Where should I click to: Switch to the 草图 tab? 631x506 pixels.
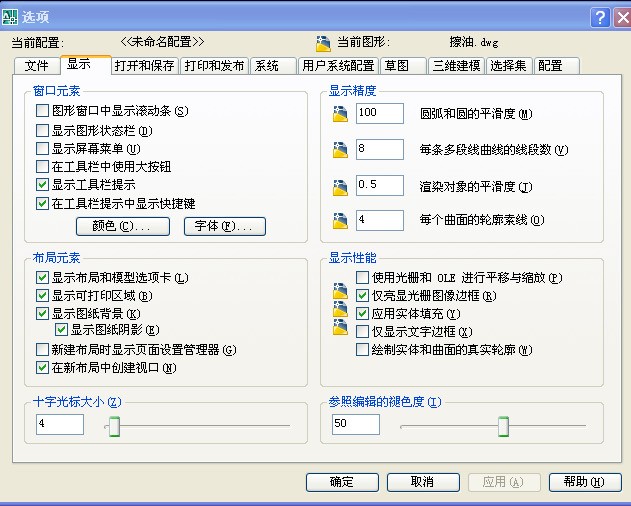pos(403,66)
